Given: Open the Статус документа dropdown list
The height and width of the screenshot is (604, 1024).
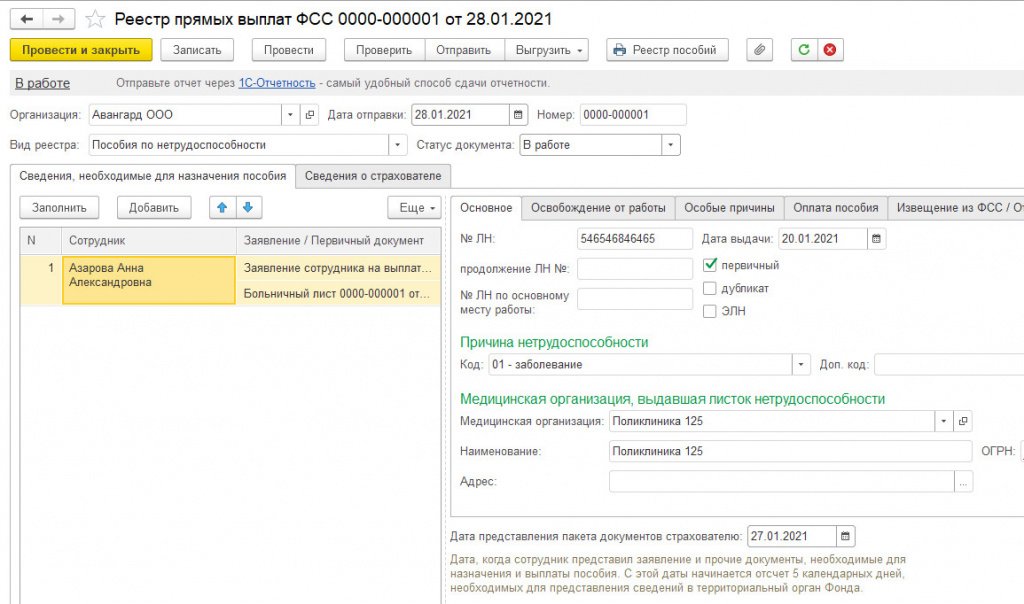Looking at the screenshot, I should tap(670, 145).
